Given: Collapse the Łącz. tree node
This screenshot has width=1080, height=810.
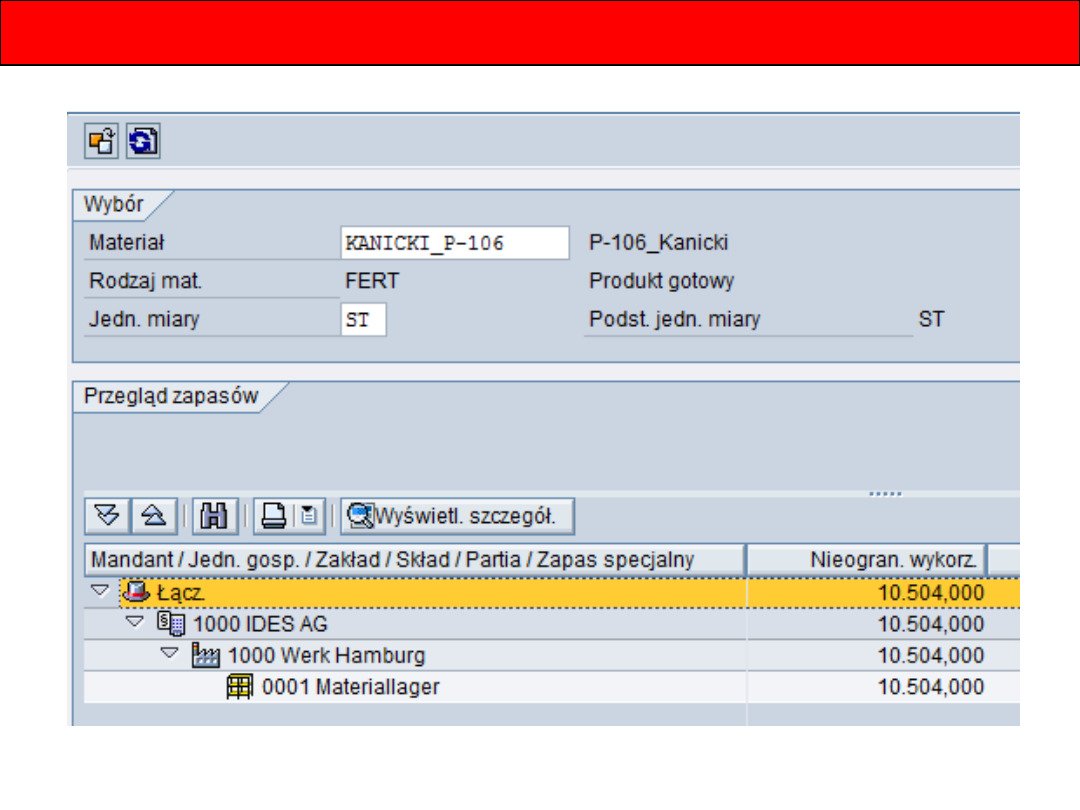Looking at the screenshot, I should pos(99,591).
